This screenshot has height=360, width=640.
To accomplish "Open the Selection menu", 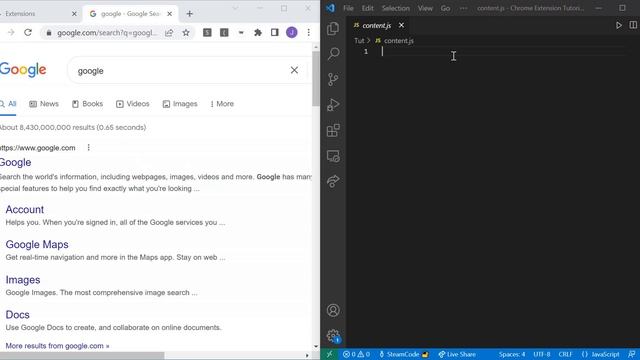I will pos(396,8).
